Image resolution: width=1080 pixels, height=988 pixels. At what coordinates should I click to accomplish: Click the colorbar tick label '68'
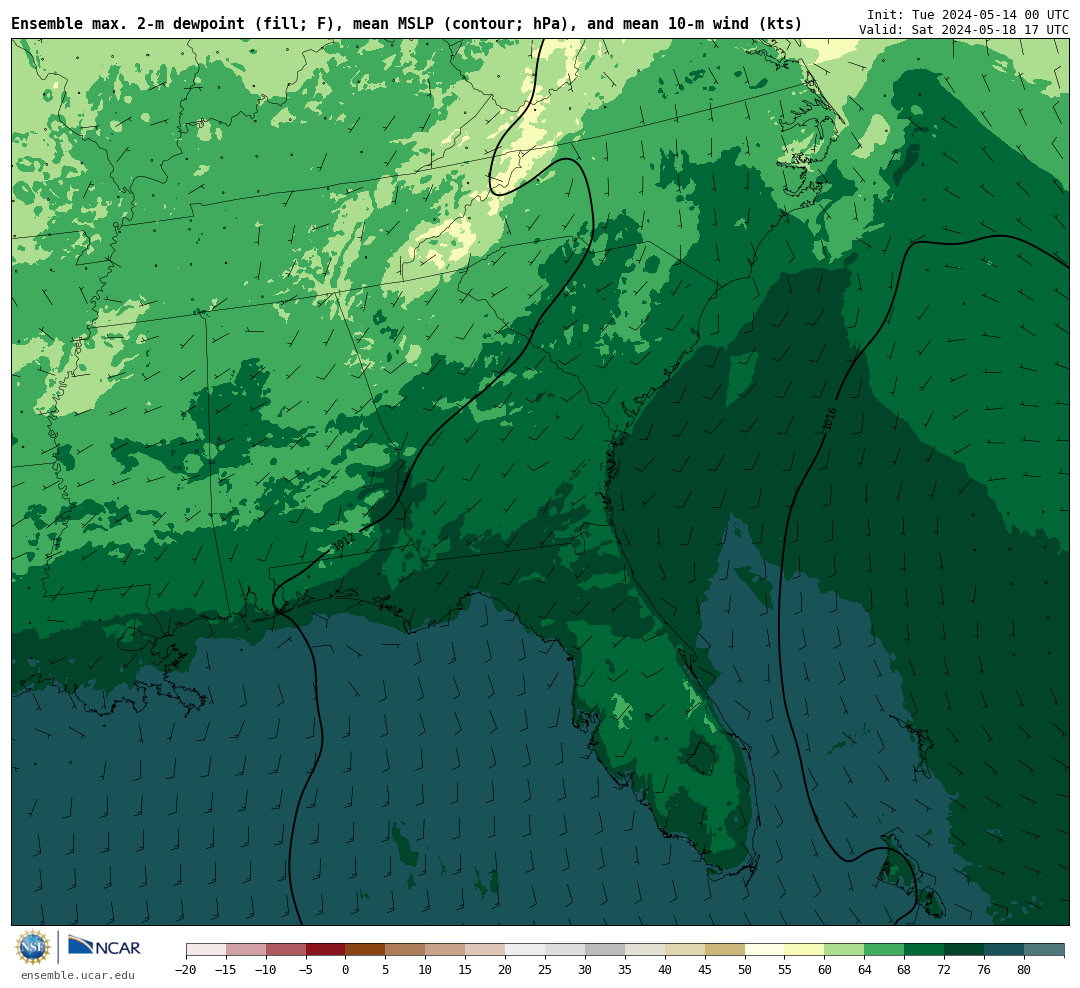pos(905,970)
